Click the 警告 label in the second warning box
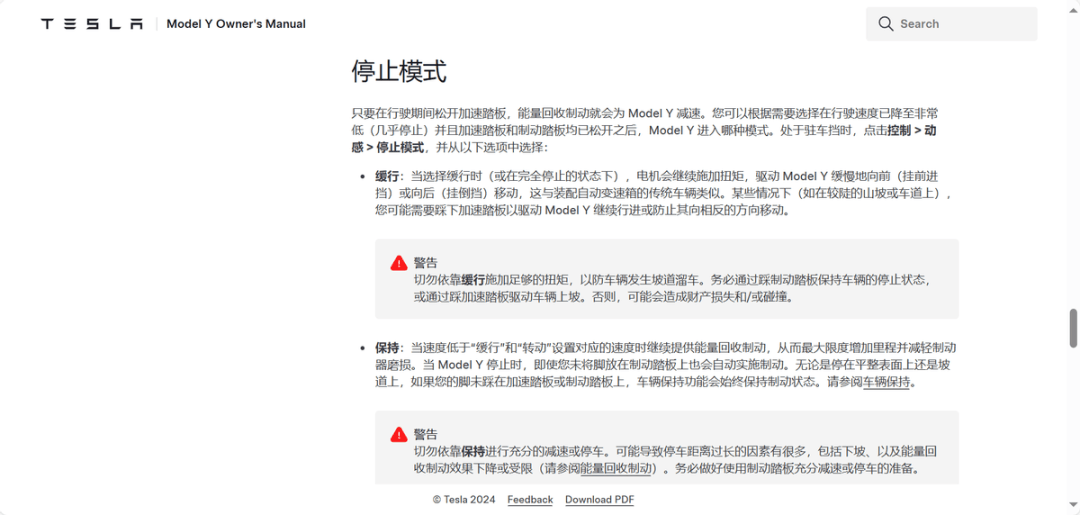Screen dimensions: 1080x515 426,434
